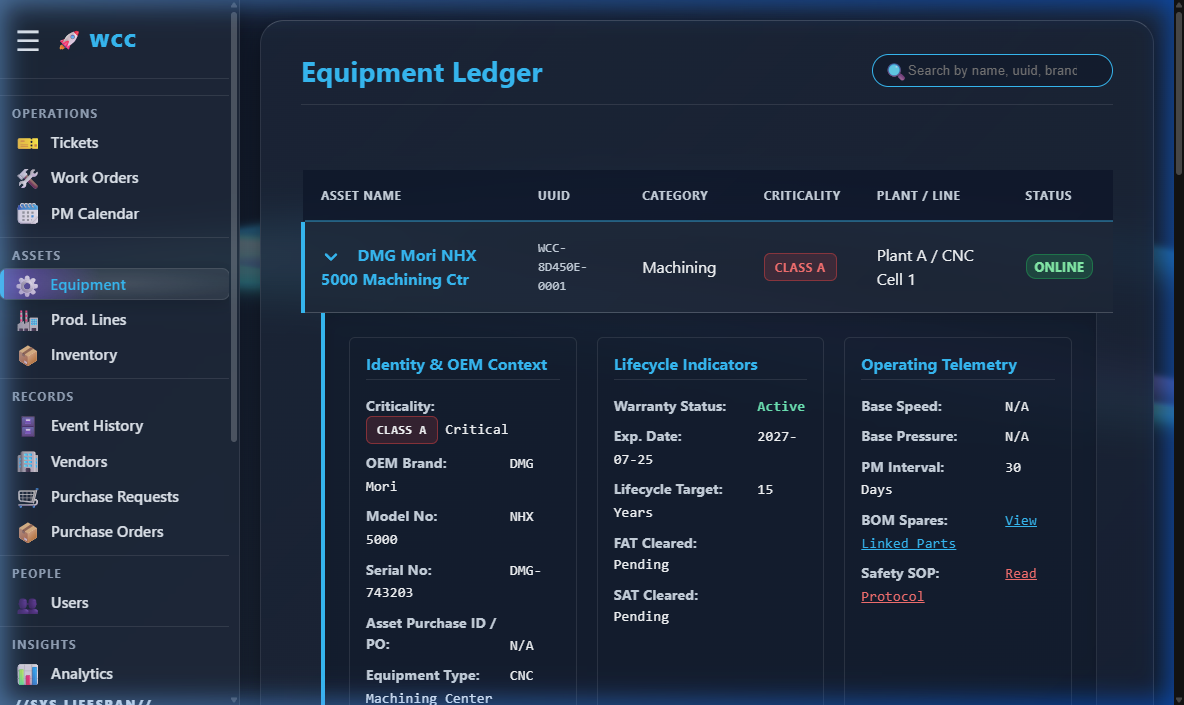Focus the equipment search field
The image size is (1184, 705).
991,71
